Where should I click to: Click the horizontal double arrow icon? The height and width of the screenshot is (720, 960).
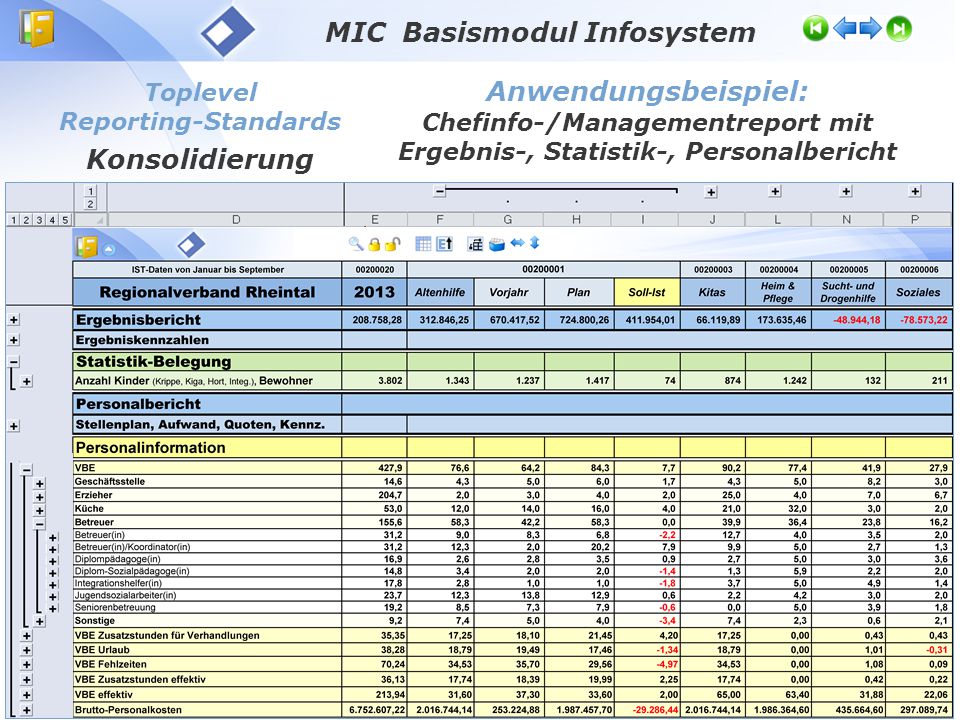pyautogui.click(x=517, y=243)
